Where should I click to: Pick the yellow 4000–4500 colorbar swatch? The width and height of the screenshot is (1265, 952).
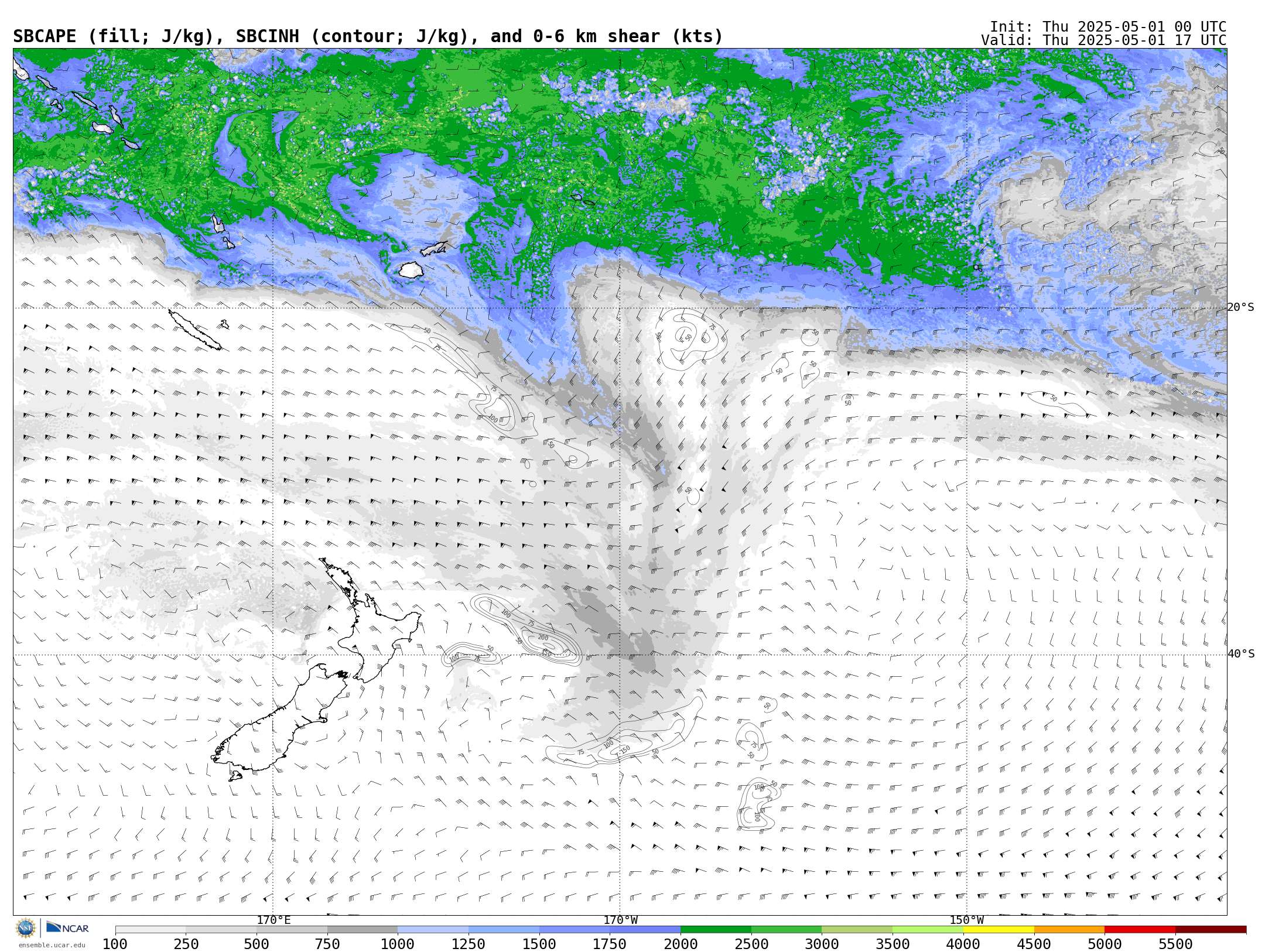pos(999,930)
